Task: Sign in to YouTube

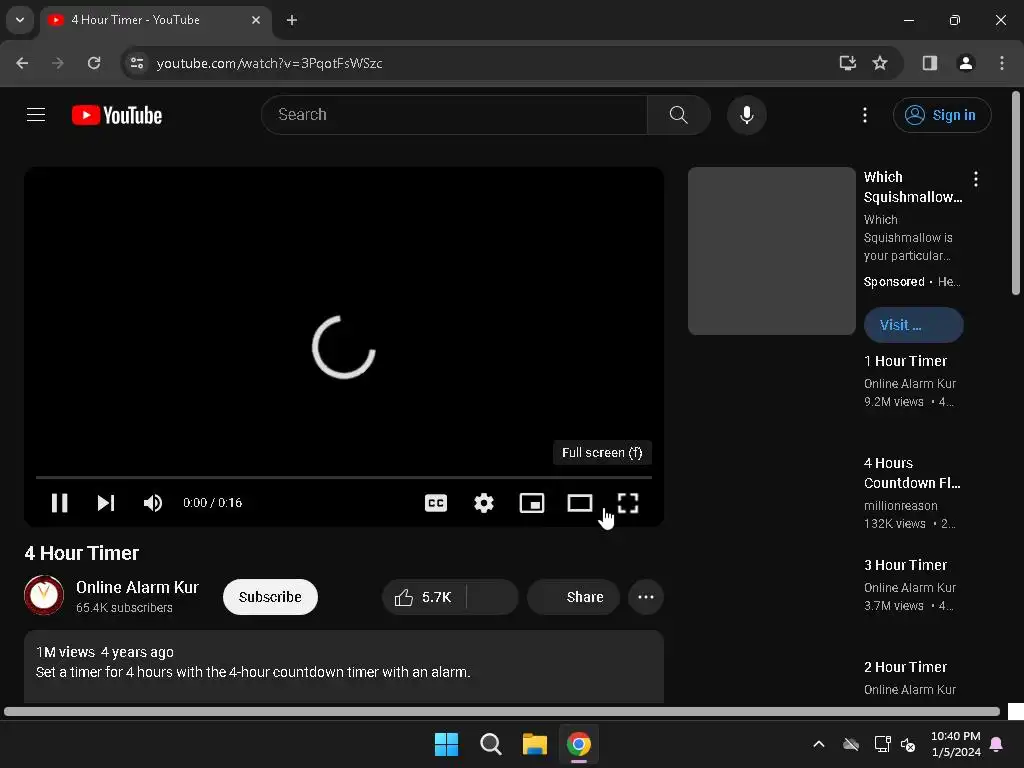Action: pos(942,115)
